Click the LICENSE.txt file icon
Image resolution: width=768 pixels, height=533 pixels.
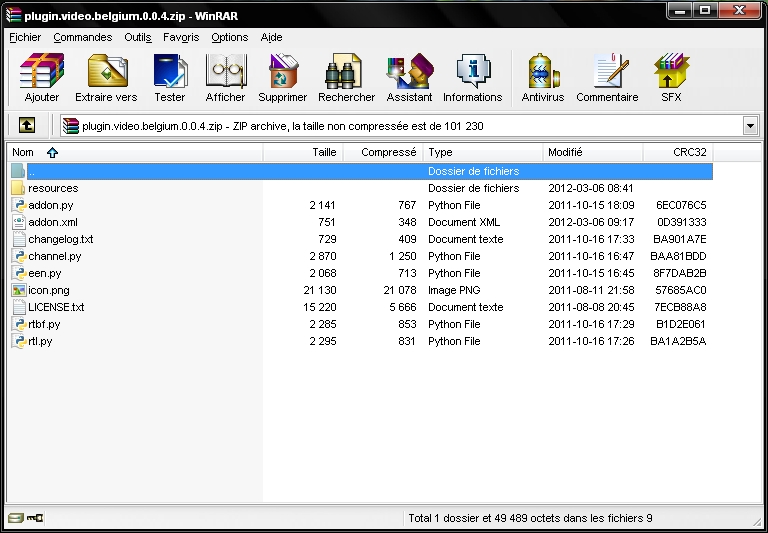click(x=19, y=307)
